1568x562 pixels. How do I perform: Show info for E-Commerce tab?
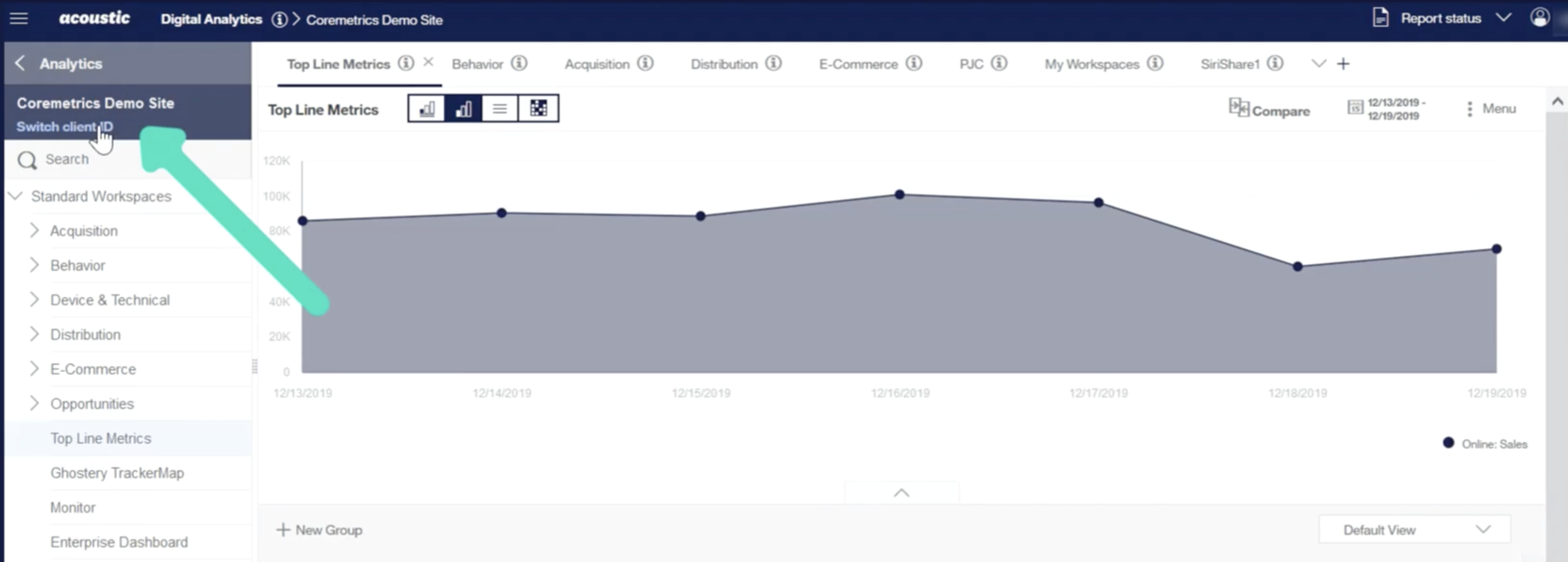click(x=914, y=63)
